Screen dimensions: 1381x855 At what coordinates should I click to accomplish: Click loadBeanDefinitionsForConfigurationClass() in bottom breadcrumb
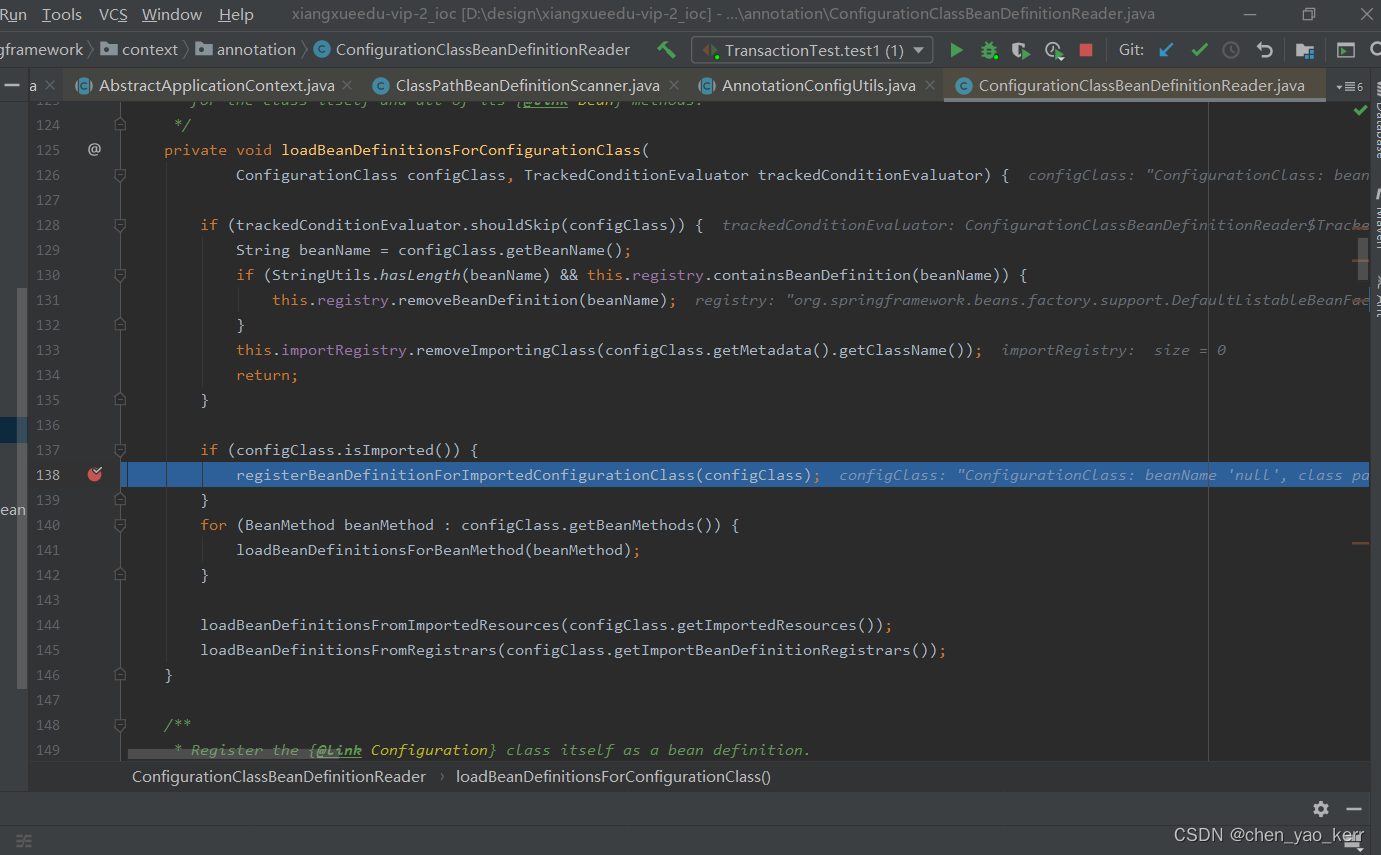tap(613, 776)
